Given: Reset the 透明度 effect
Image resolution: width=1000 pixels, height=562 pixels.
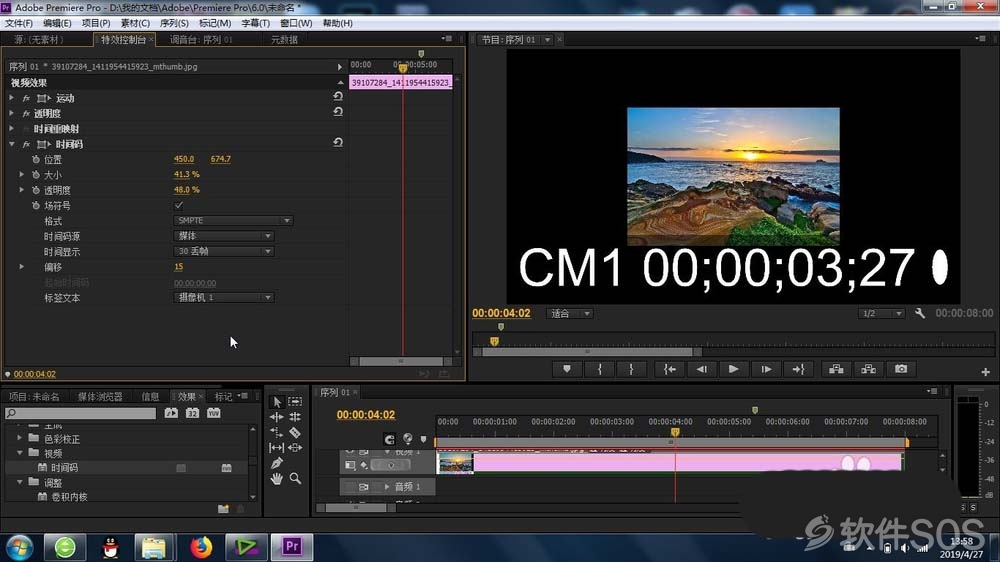Looking at the screenshot, I should click(338, 112).
